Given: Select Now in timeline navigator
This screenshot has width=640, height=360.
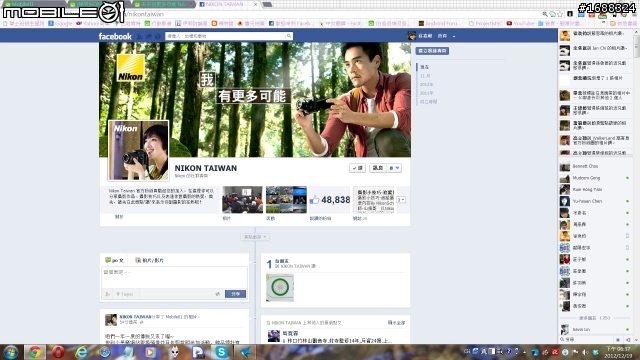Looking at the screenshot, I should tap(425, 67).
